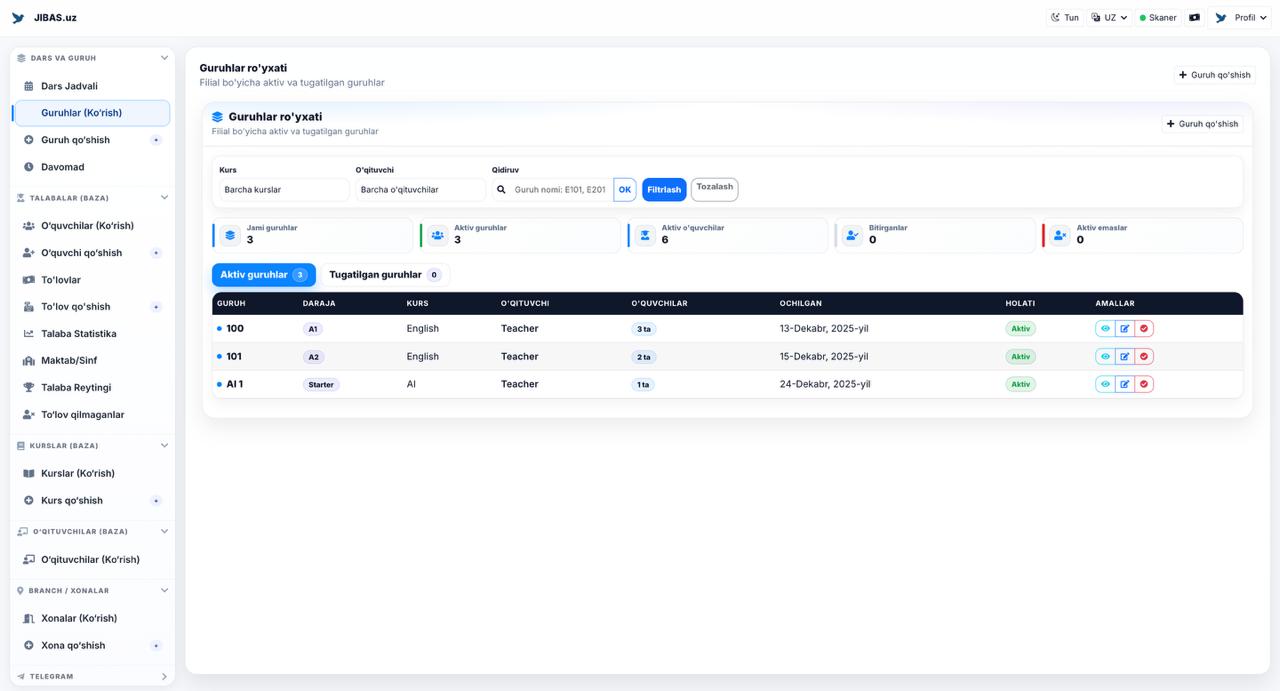The width and height of the screenshot is (1280, 691).
Task: Click the cash icon in top bar
Action: [1194, 18]
